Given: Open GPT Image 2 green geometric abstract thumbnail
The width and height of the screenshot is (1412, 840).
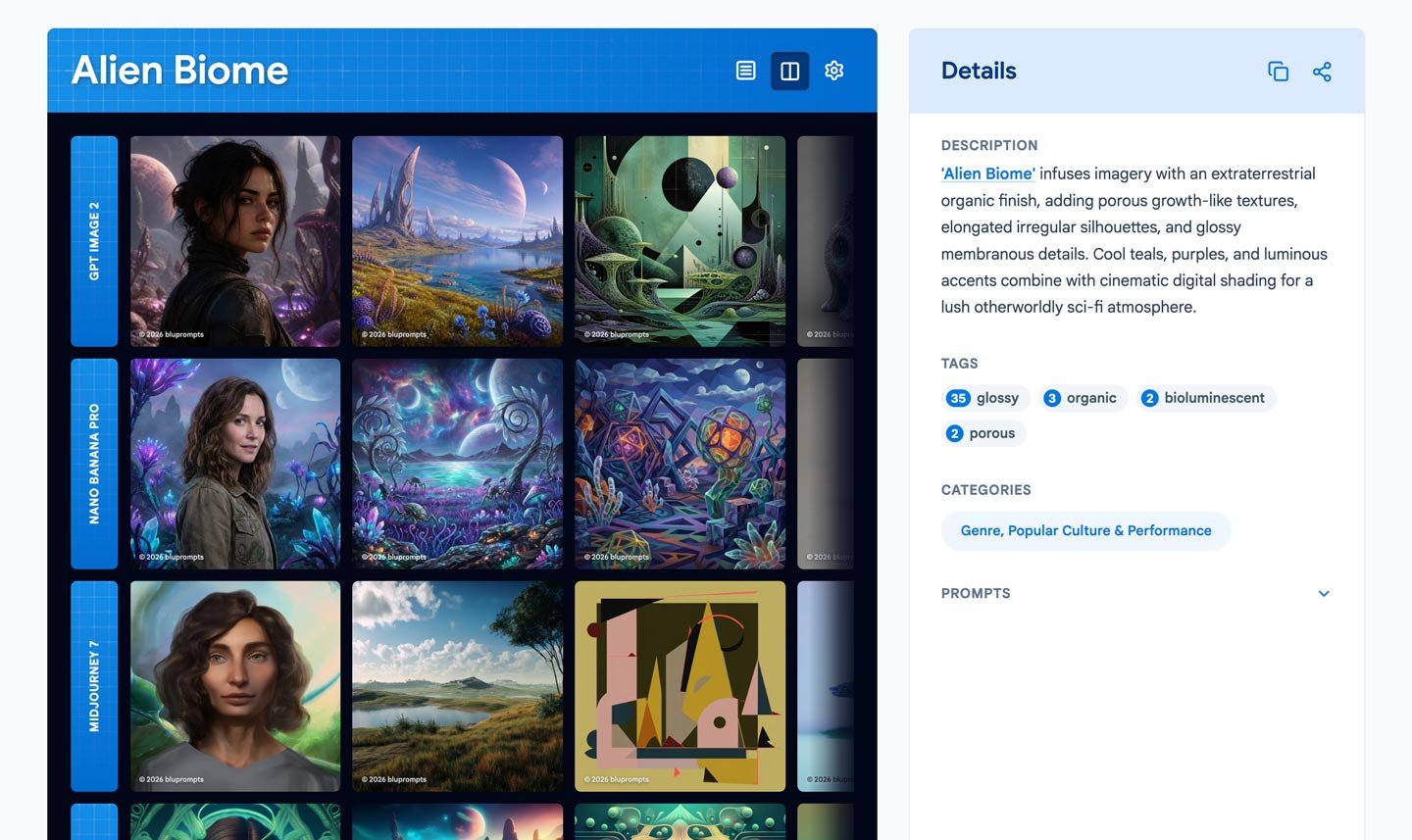Looking at the screenshot, I should click(x=681, y=241).
